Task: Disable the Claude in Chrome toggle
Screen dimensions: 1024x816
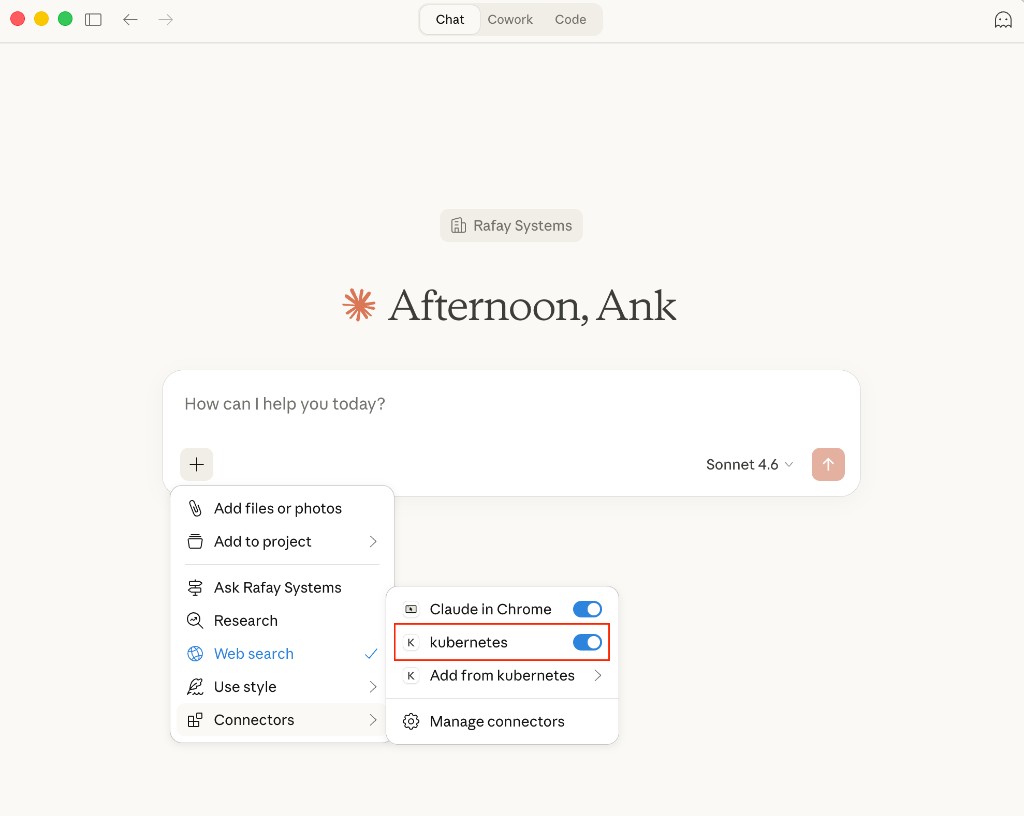Action: tap(587, 609)
